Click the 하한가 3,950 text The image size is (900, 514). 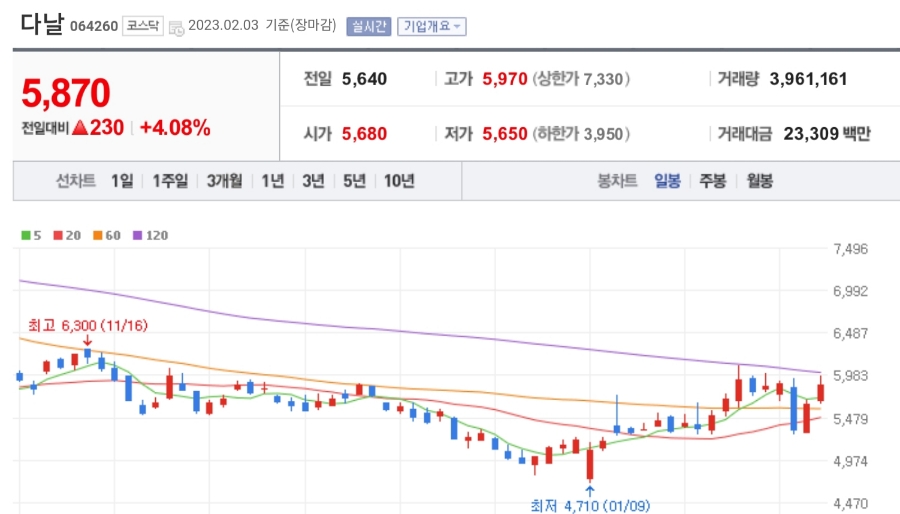click(581, 134)
